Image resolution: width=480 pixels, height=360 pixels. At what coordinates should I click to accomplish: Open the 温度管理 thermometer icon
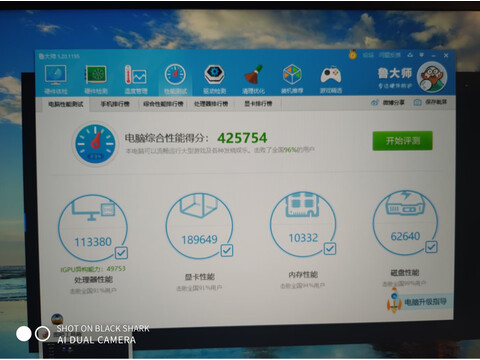tap(135, 75)
